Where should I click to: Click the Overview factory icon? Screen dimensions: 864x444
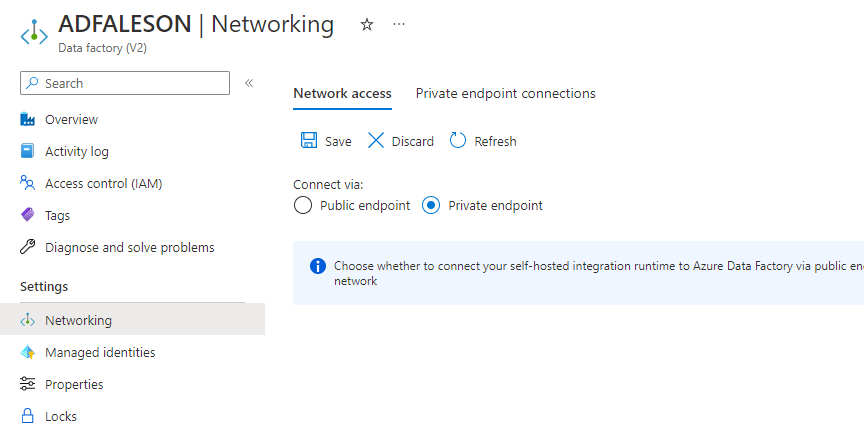(x=28, y=119)
